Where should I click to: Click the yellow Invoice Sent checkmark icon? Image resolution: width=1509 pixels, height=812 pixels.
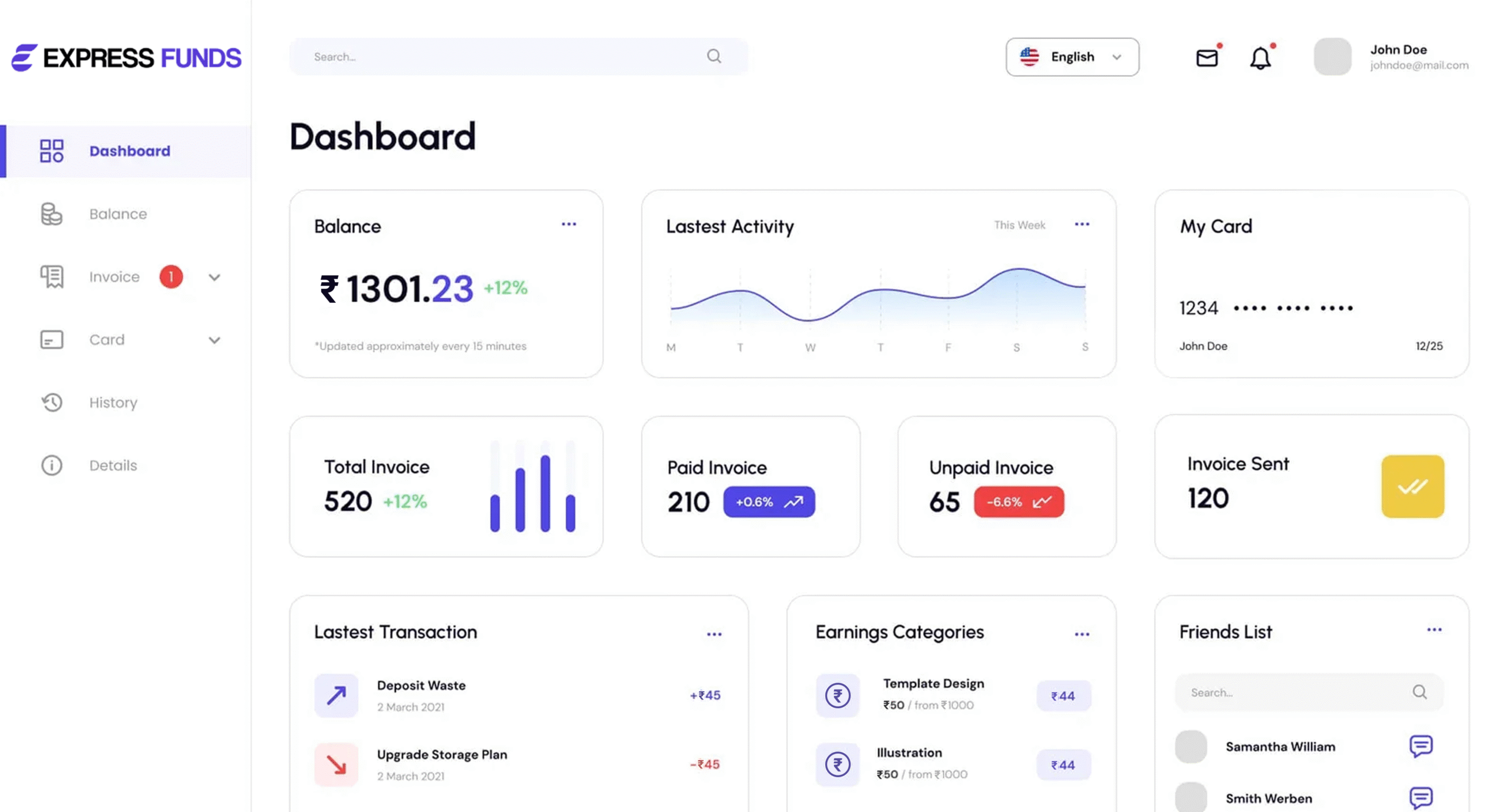coord(1412,486)
